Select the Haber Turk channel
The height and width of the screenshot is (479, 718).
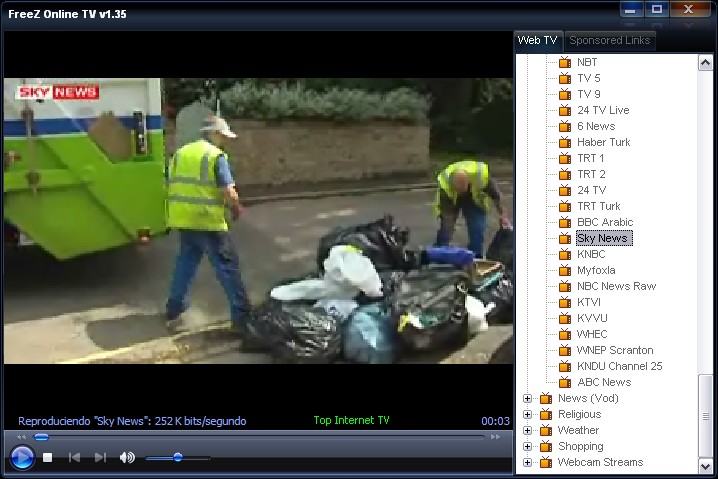(604, 142)
